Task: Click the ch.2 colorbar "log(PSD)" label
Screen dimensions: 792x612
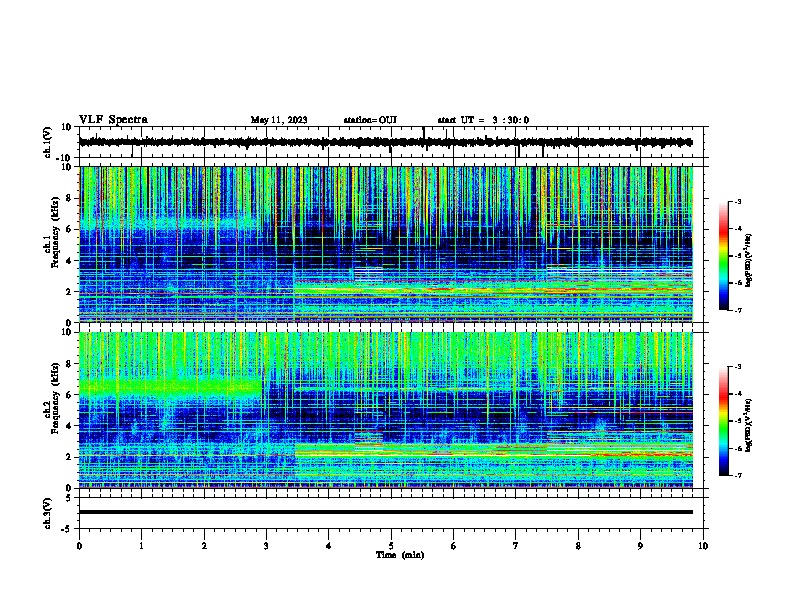Action: coord(749,425)
